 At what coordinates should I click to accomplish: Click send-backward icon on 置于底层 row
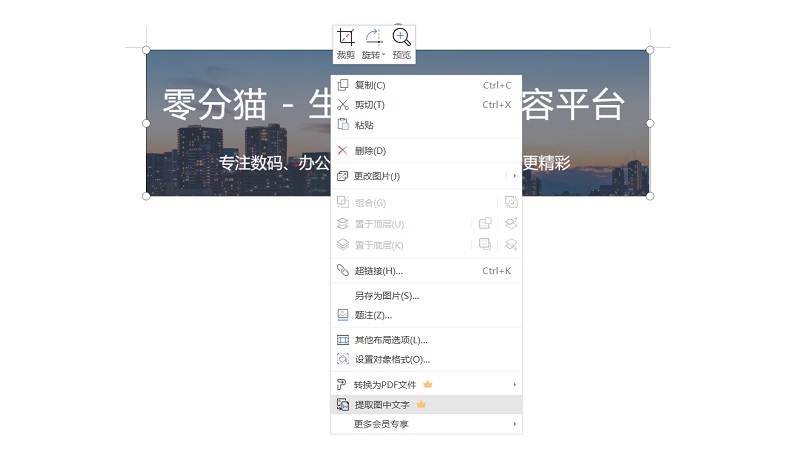pyautogui.click(x=511, y=244)
